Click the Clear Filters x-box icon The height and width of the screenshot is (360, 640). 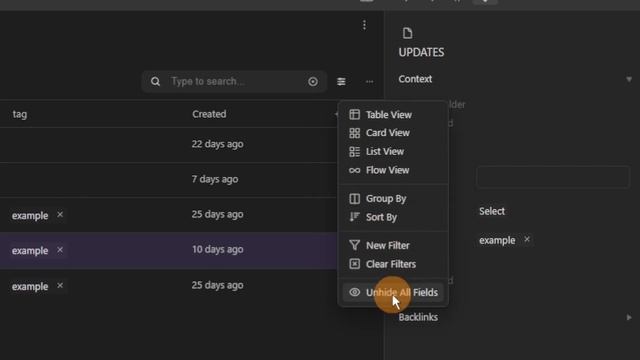coord(354,264)
